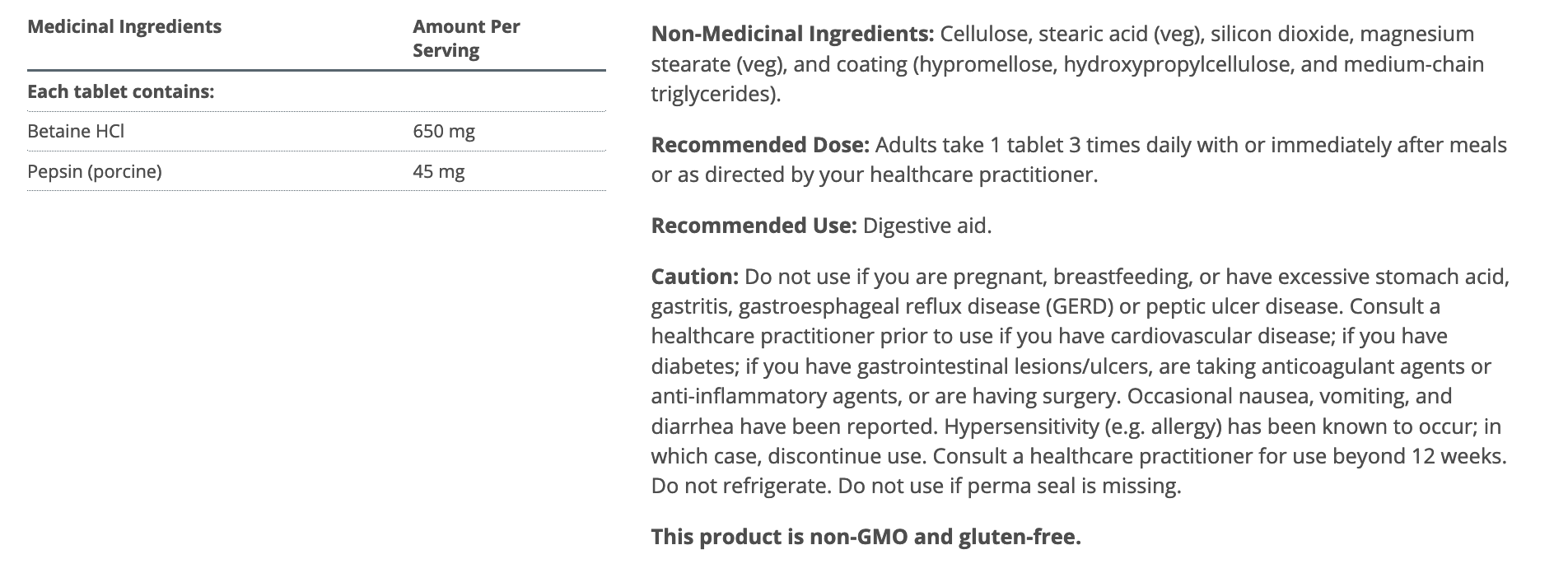The height and width of the screenshot is (573, 1568).
Task: Click the Caution bold label
Action: pyautogui.click(x=694, y=277)
